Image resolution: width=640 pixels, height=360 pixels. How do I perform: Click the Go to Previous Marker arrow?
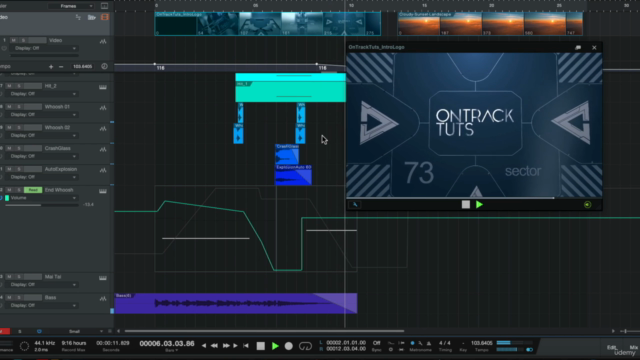pos(204,346)
